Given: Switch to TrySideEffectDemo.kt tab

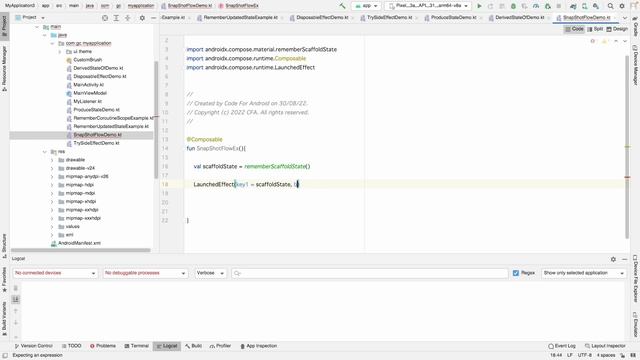Looking at the screenshot, I should 389,18.
